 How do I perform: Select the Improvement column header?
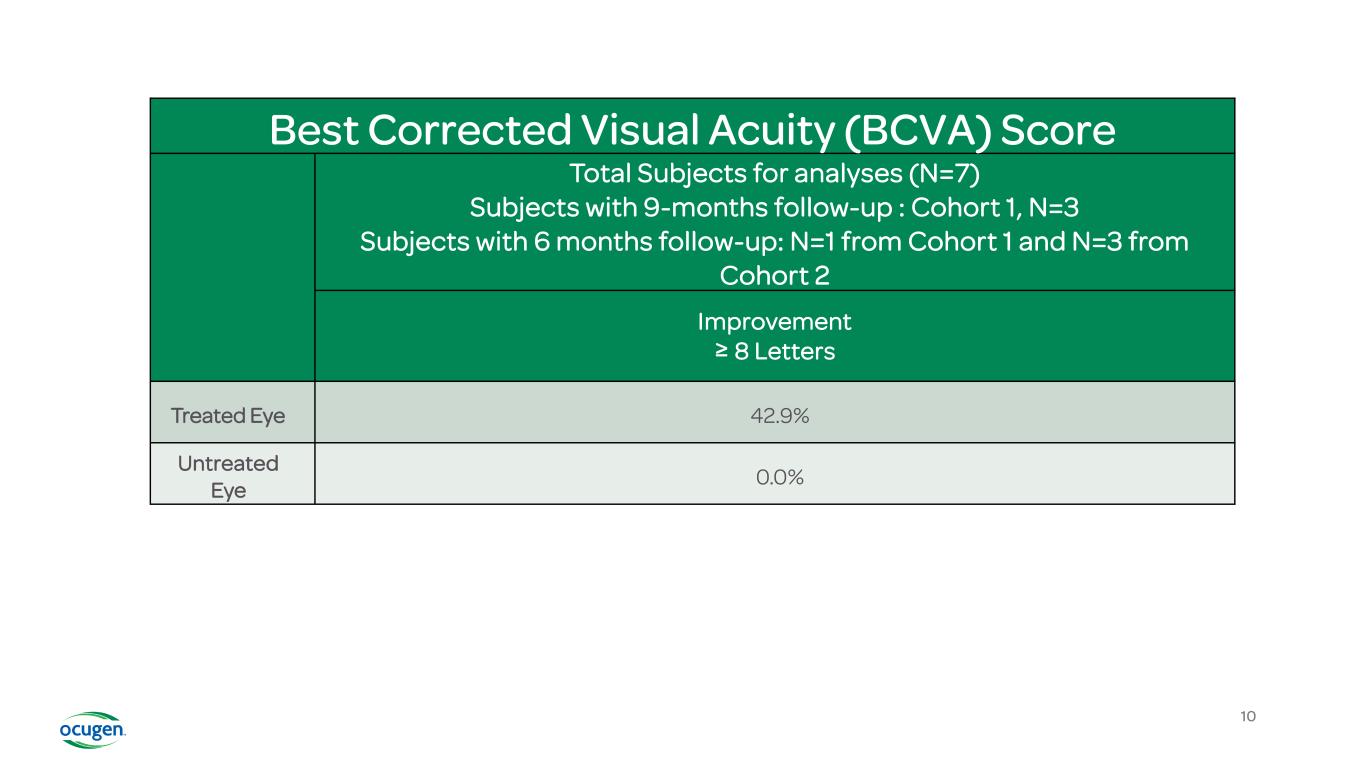(774, 322)
